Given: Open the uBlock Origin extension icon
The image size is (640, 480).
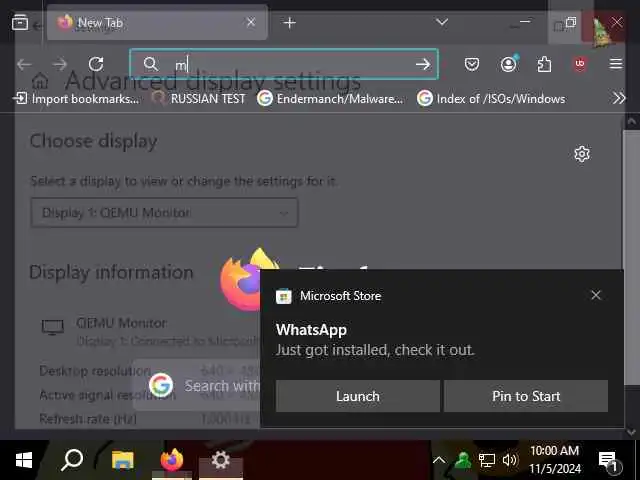Looking at the screenshot, I should [580, 64].
